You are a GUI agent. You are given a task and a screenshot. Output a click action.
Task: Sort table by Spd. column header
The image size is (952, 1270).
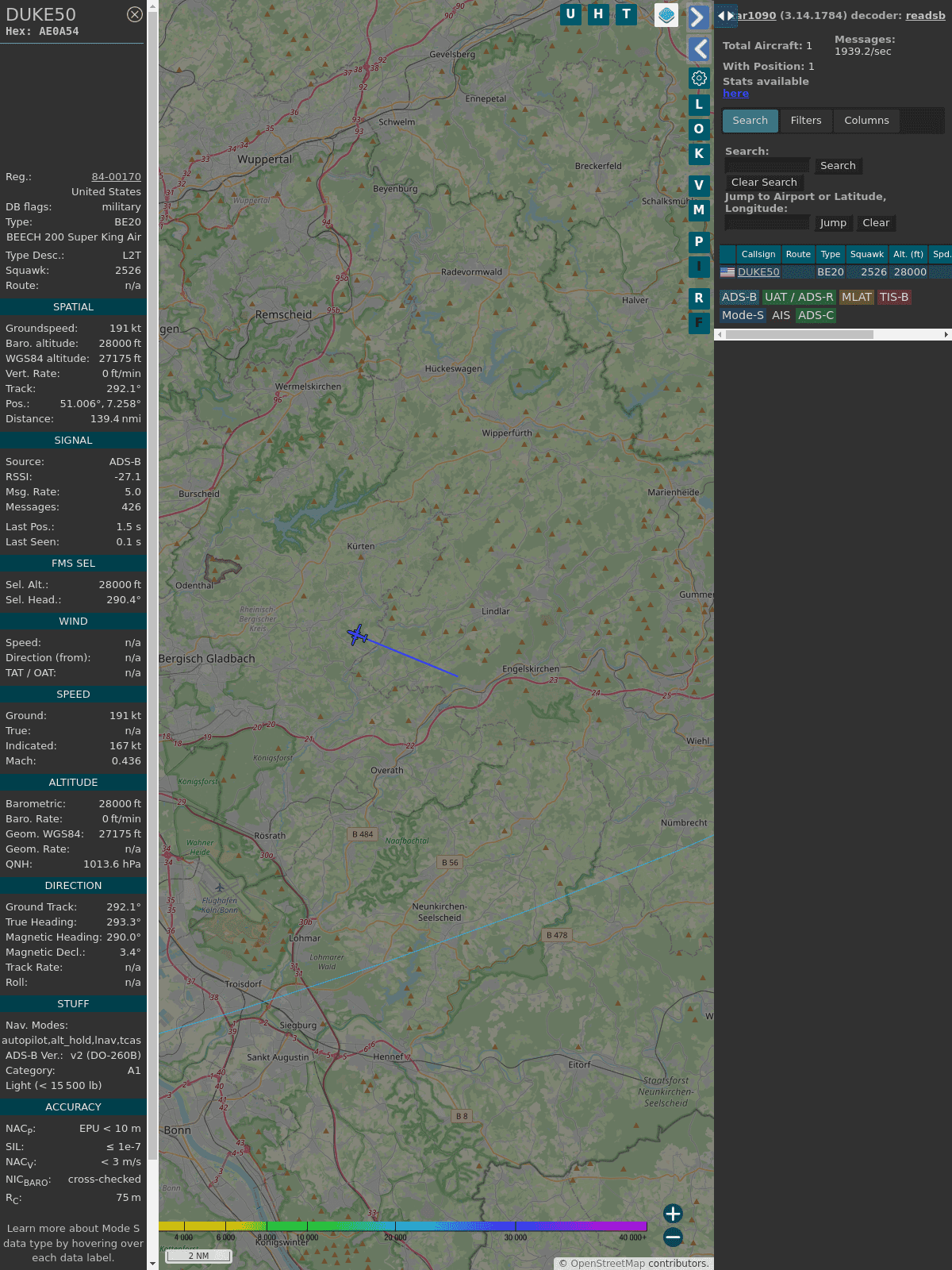coord(941,254)
